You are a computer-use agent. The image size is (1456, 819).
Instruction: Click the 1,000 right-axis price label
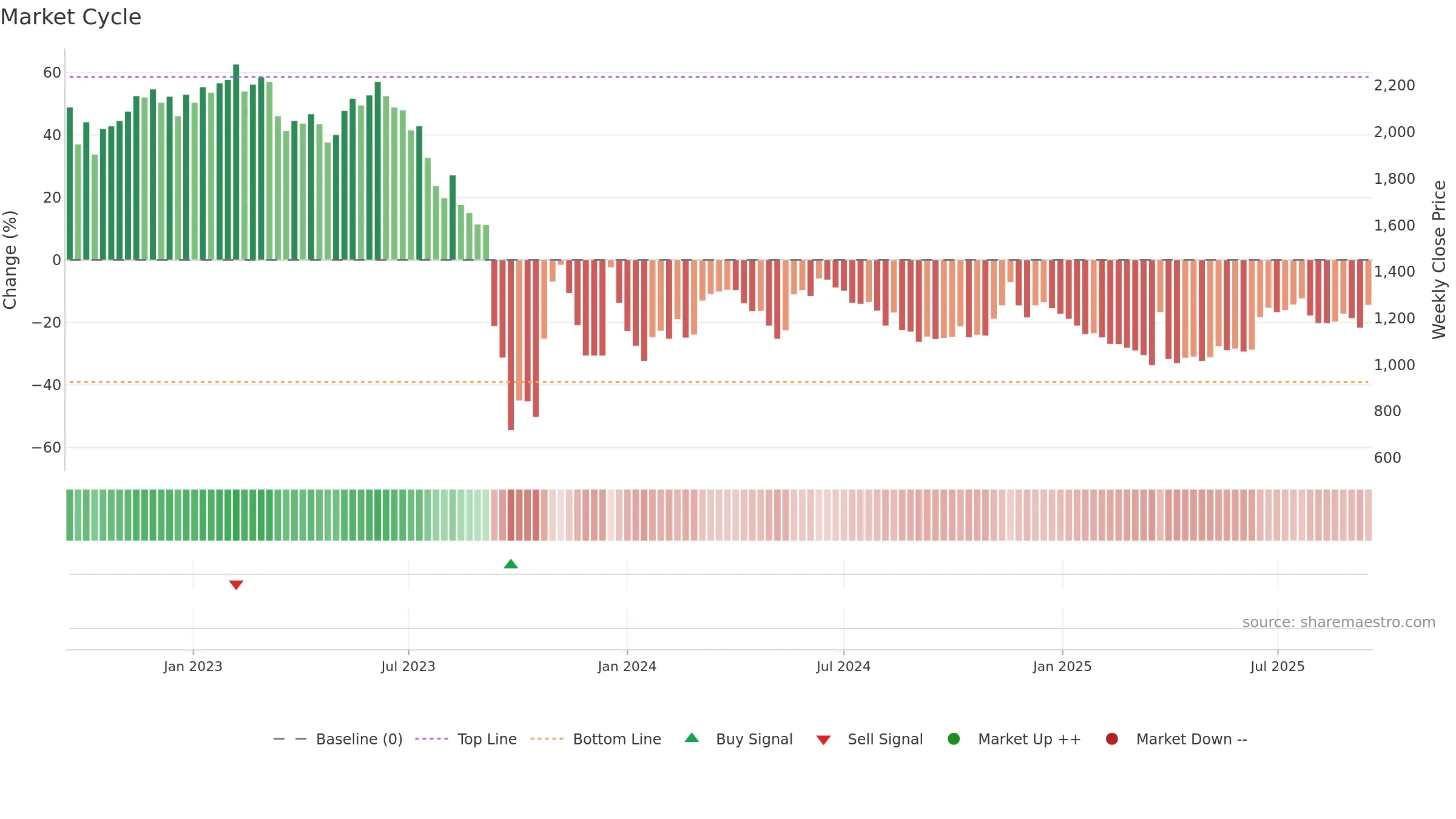click(x=1394, y=365)
